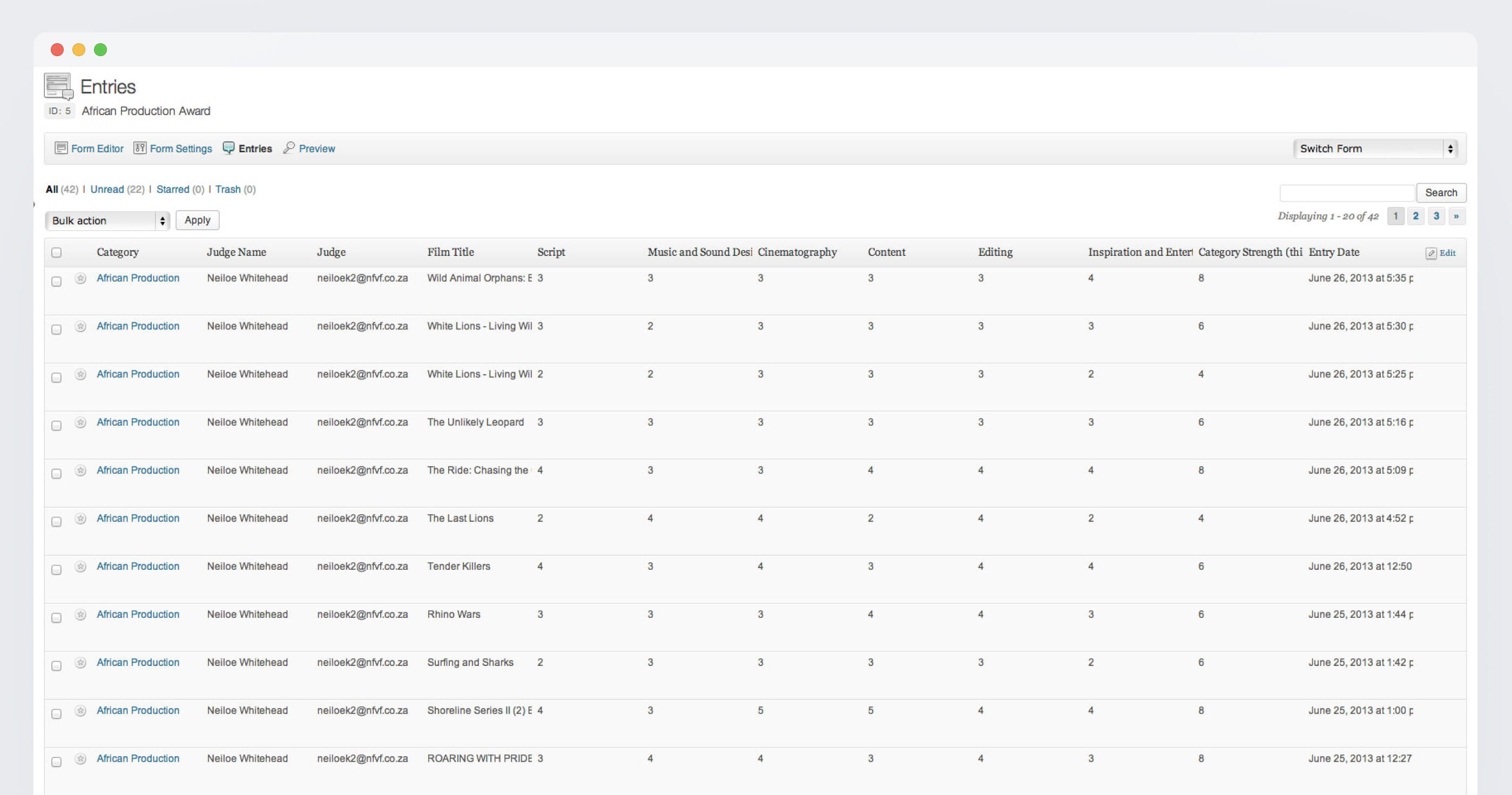This screenshot has height=795, width=1512.
Task: Click the Entry Date column header
Action: [1334, 252]
